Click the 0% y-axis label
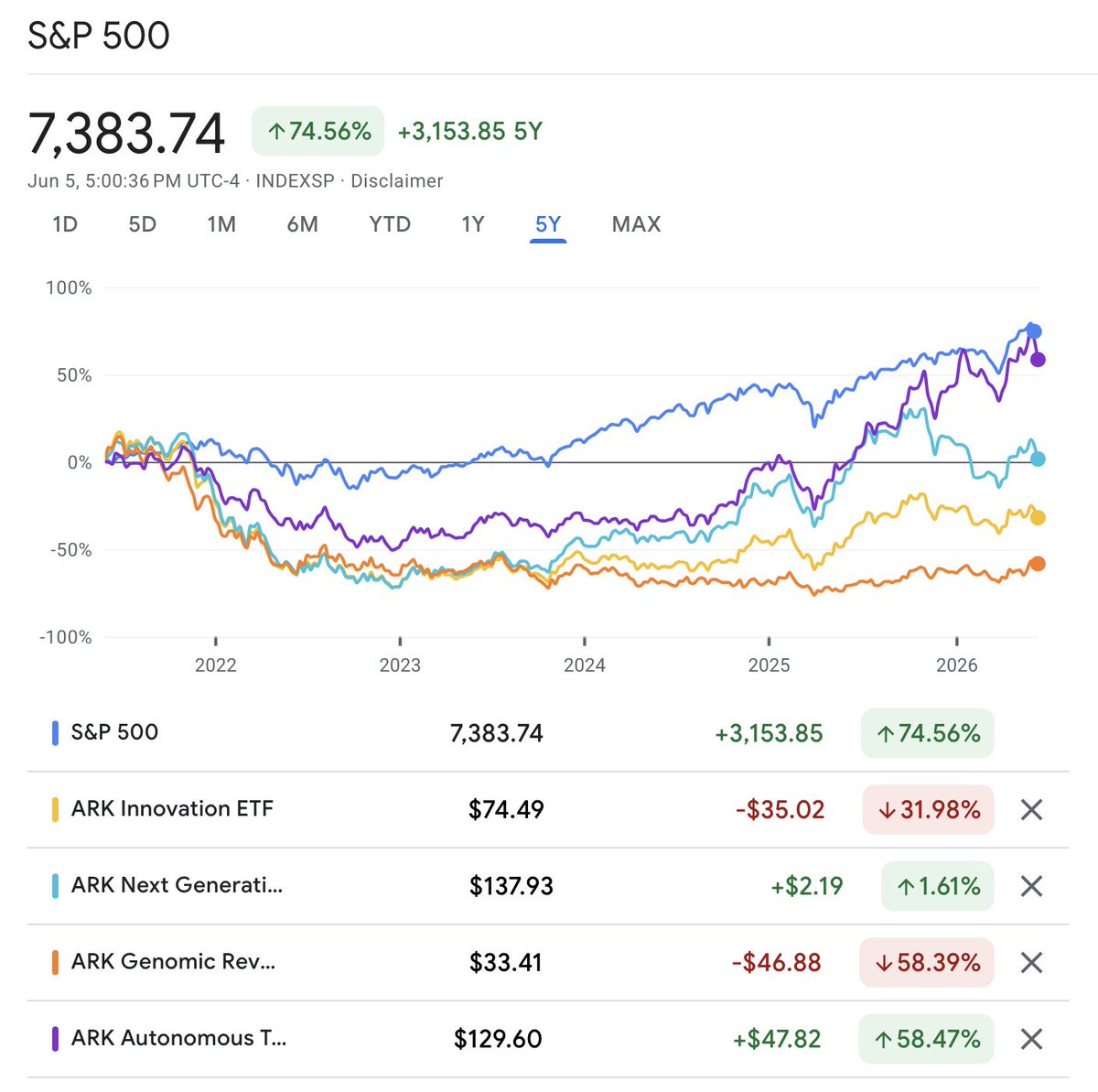Viewport: 1098px width, 1092px height. [80, 463]
